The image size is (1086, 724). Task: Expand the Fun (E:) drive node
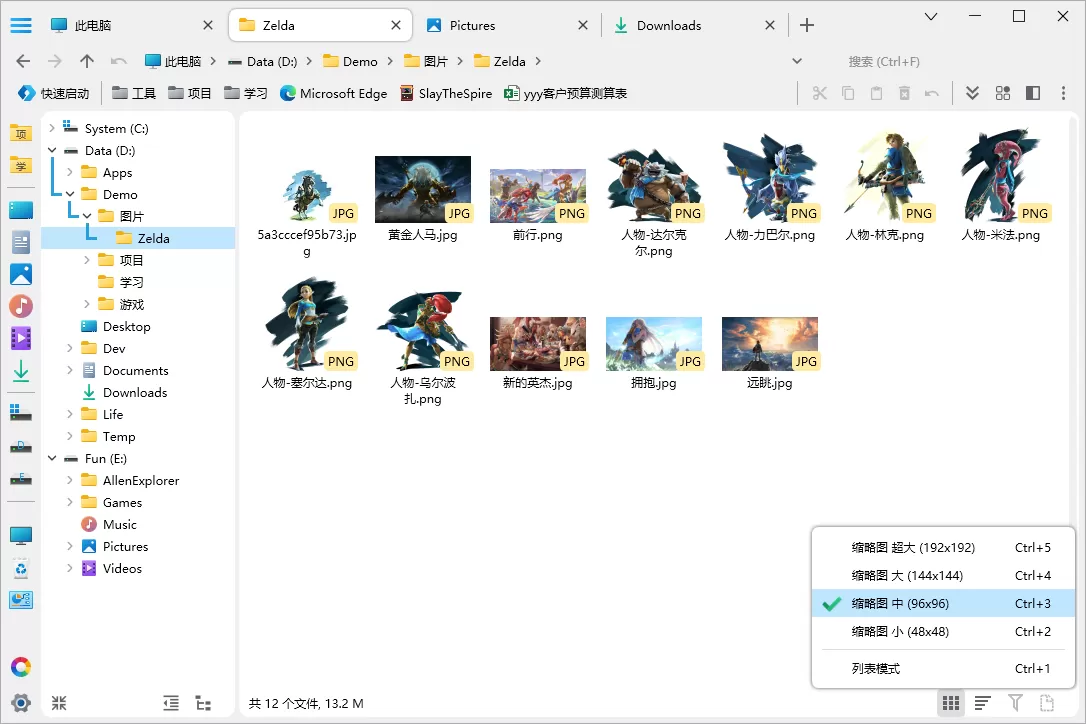[x=52, y=458]
